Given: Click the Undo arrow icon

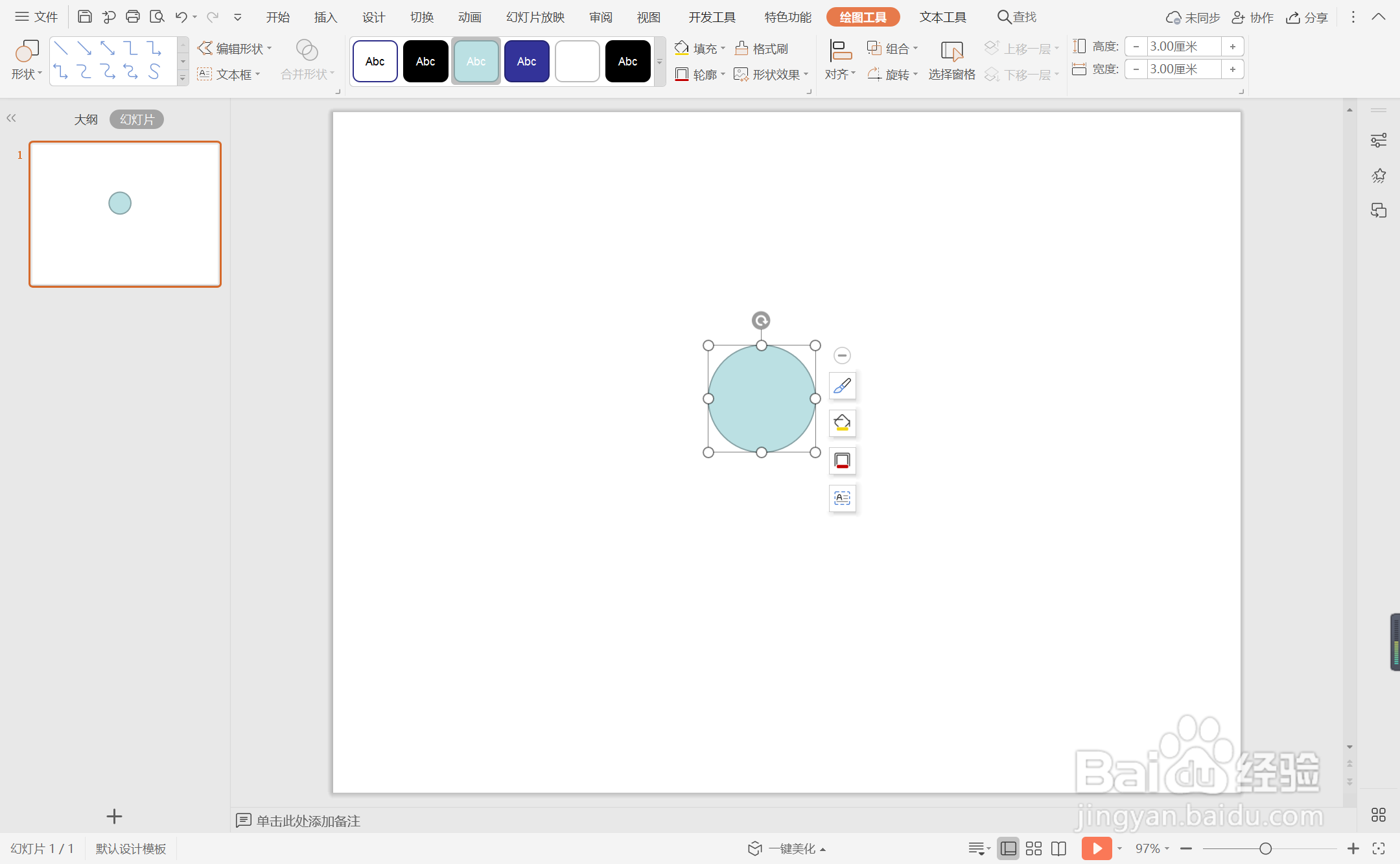Looking at the screenshot, I should coord(181,17).
